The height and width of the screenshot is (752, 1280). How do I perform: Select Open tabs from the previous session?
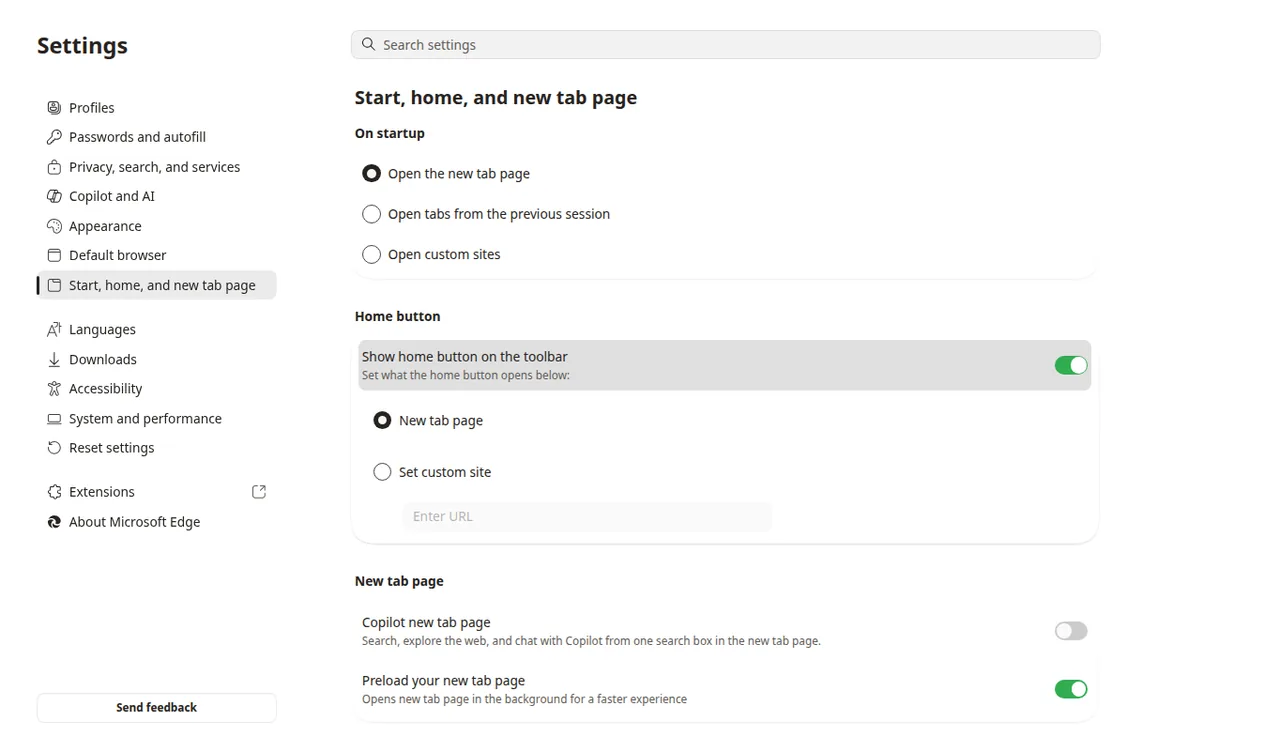[x=371, y=214]
